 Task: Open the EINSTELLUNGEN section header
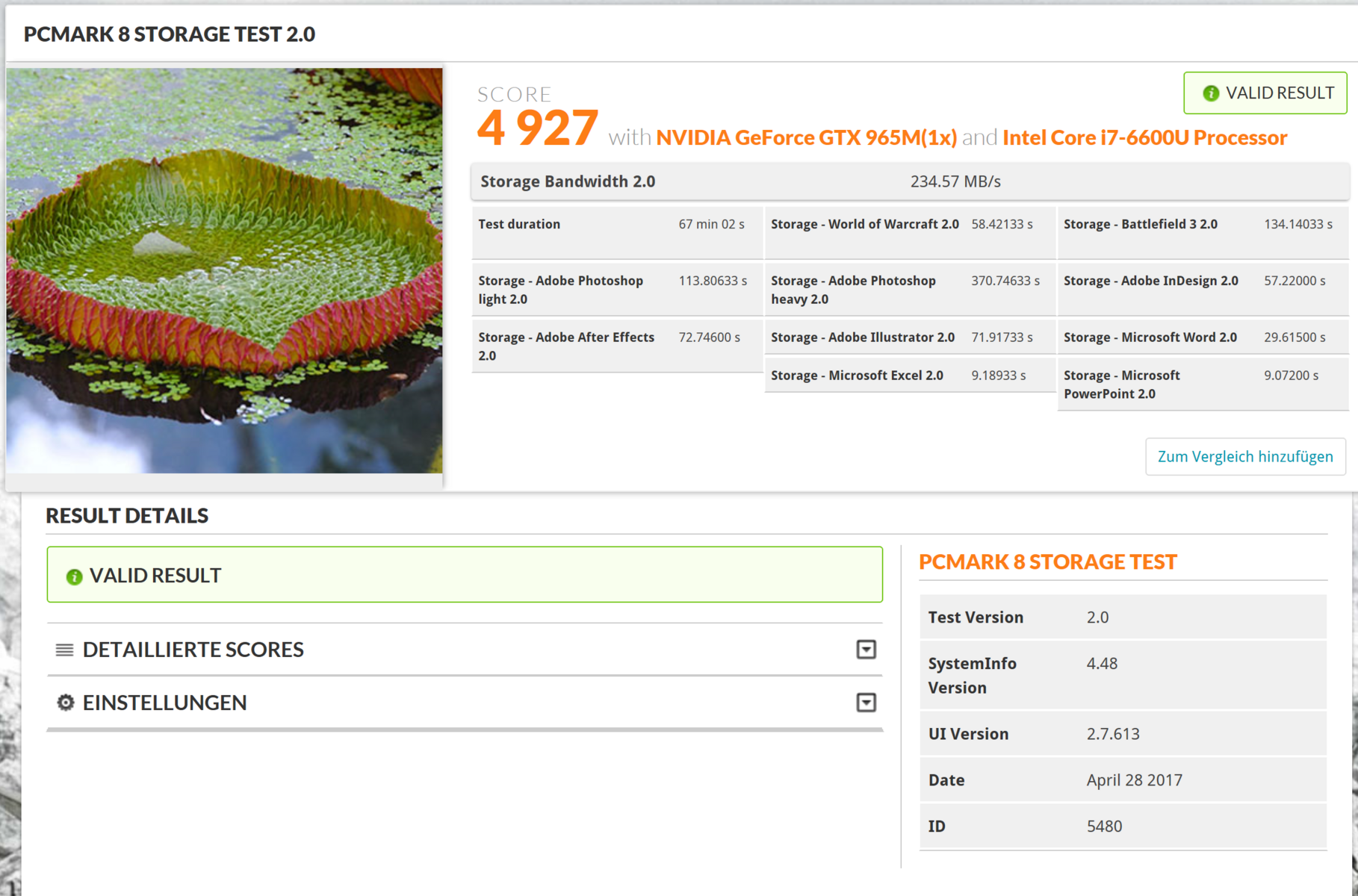point(465,703)
